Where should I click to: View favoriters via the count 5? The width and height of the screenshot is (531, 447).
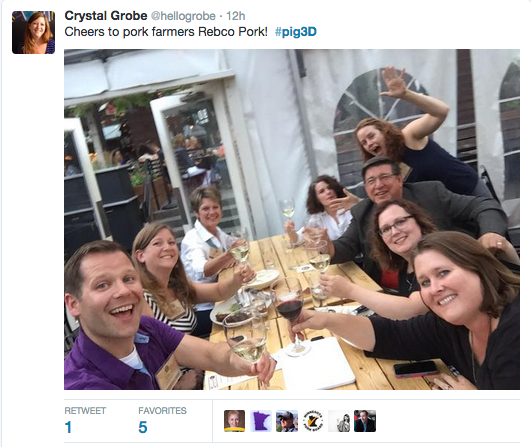(143, 427)
